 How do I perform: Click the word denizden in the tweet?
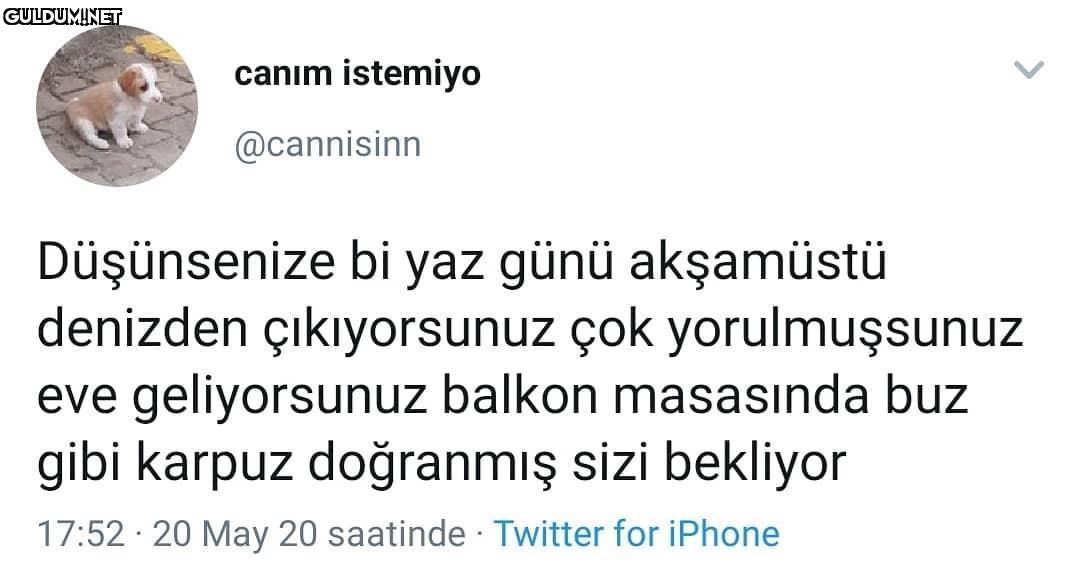[142, 330]
